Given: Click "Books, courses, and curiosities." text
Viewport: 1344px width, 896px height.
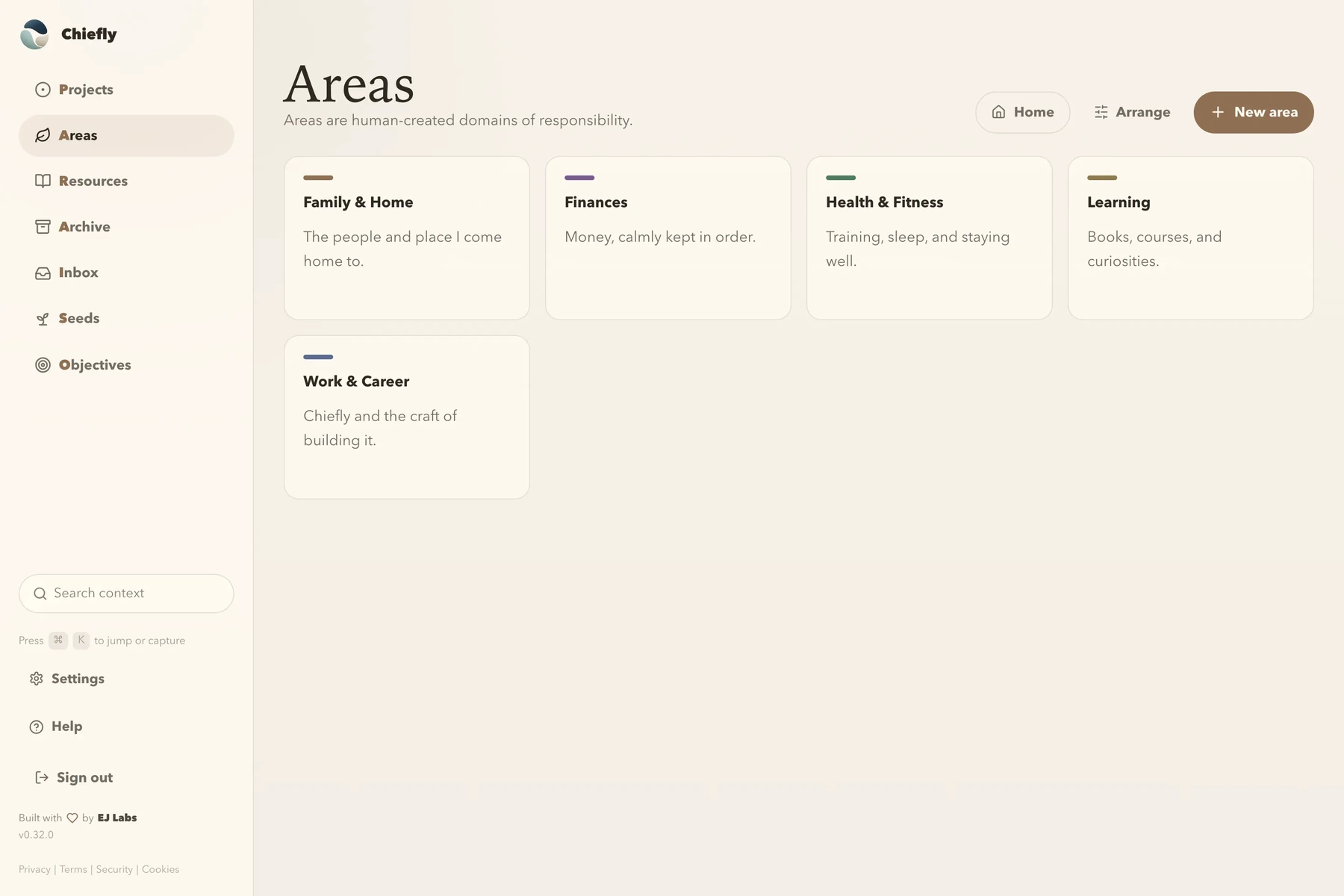Looking at the screenshot, I should tap(1154, 249).
